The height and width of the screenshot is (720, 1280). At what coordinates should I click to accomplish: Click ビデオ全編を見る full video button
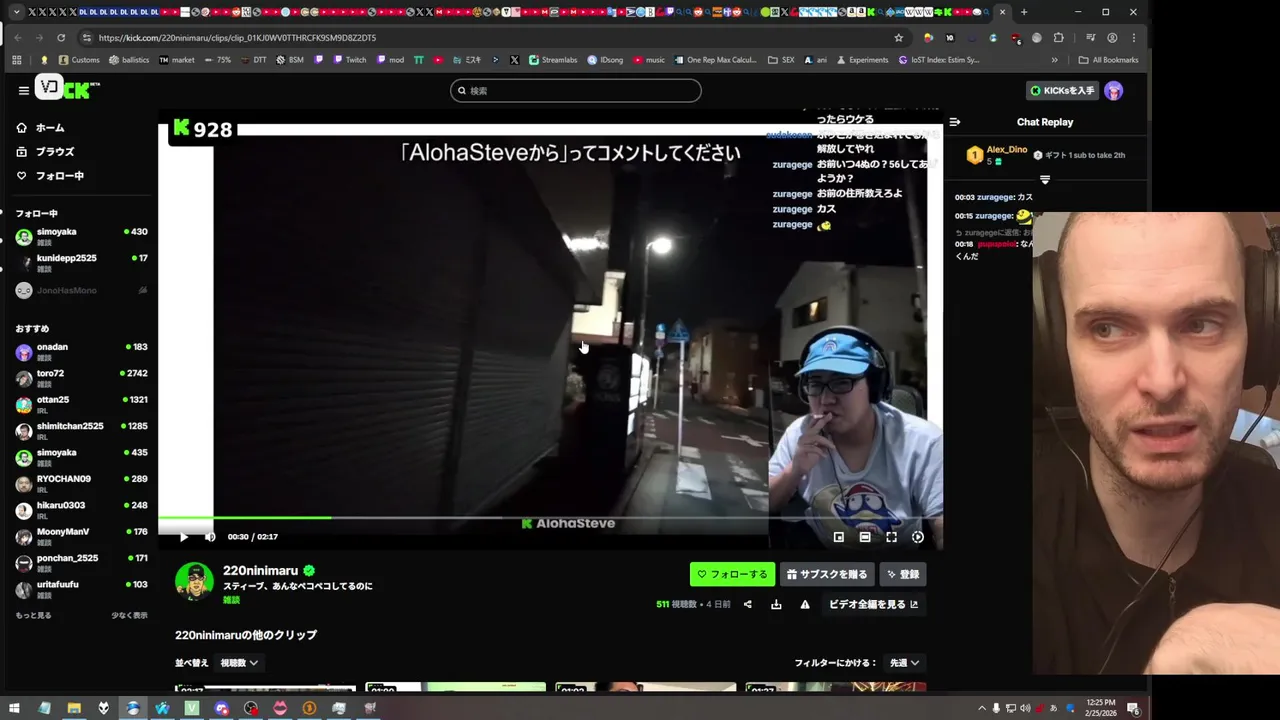(x=873, y=604)
